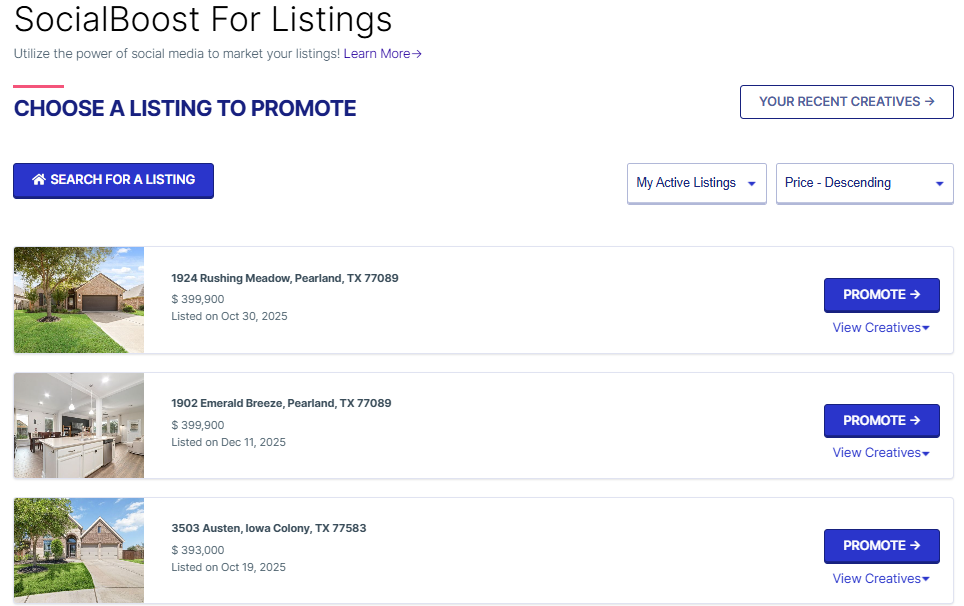Promote the 1924 Rushing Meadow listing
Viewport: 964px width, 606px height.
click(x=881, y=295)
